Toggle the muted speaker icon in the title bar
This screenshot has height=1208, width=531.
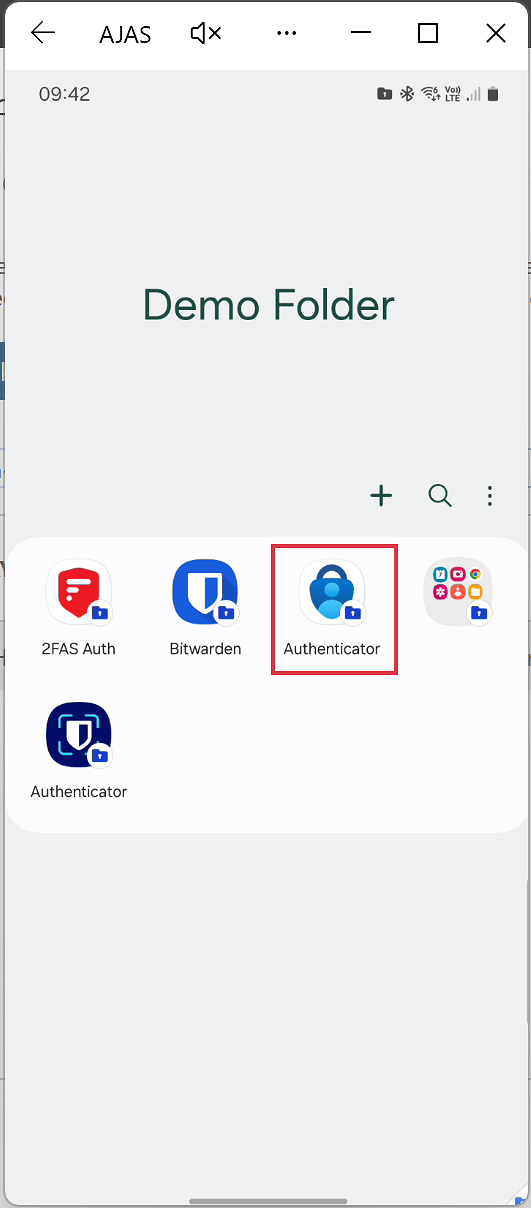205,33
